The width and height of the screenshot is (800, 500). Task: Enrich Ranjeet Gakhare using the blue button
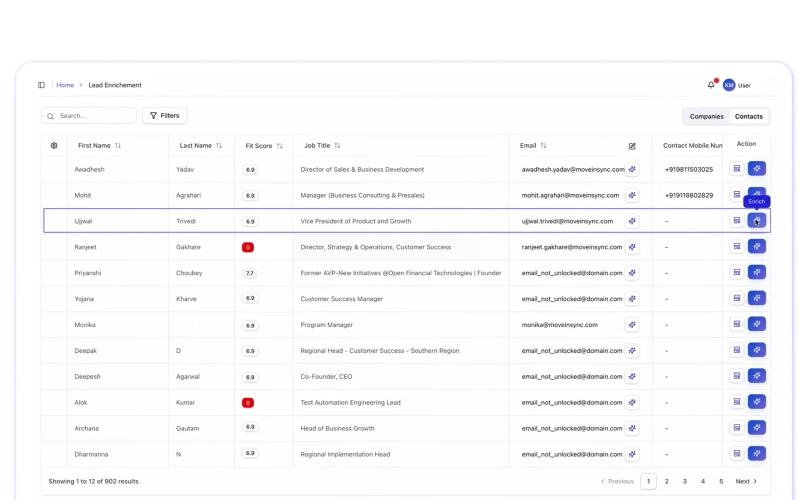[757, 246]
